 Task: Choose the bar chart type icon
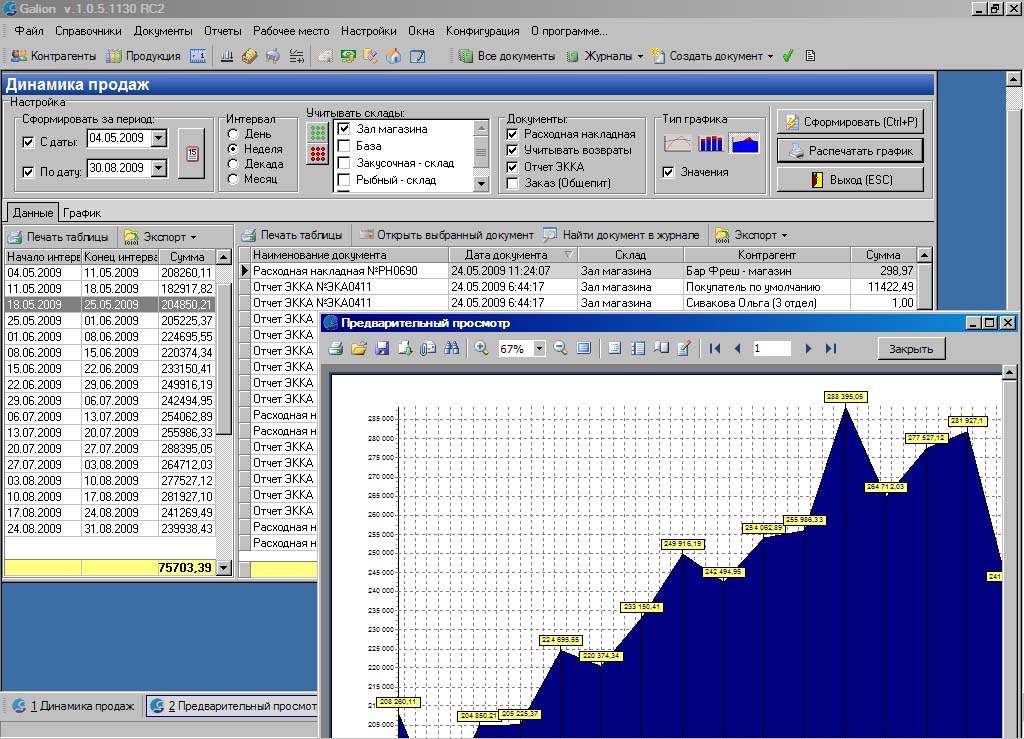[711, 142]
